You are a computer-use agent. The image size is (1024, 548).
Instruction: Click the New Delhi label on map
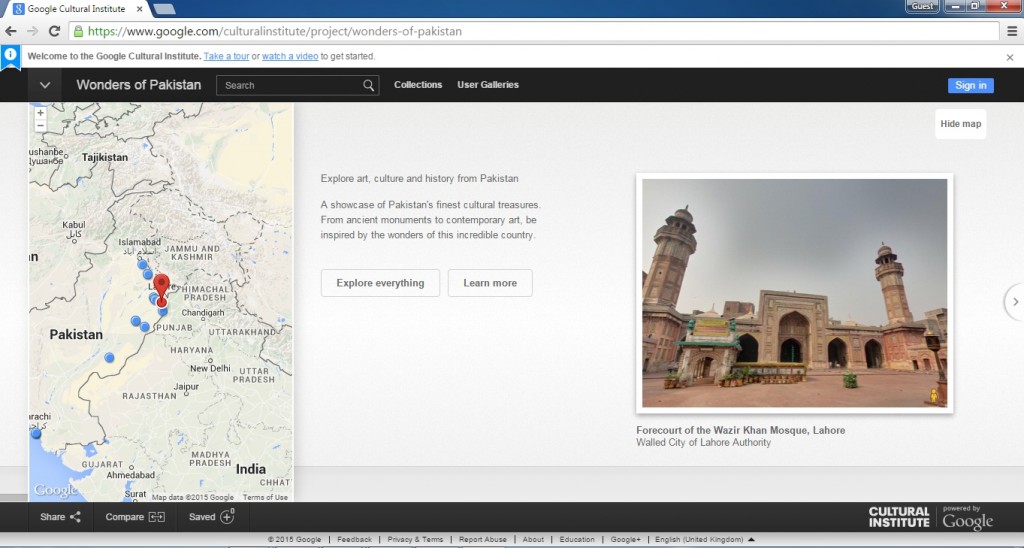coord(210,368)
